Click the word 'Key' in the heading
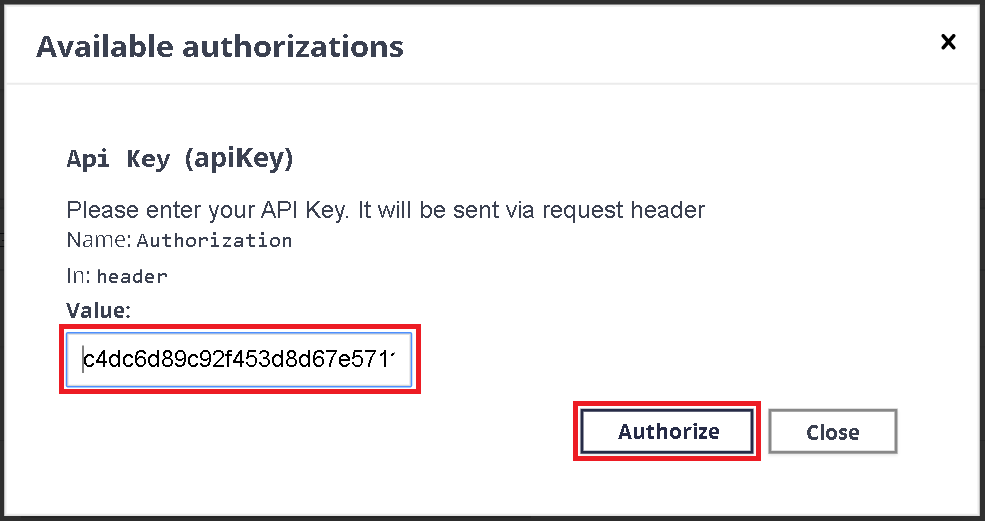985x521 pixels. [x=148, y=159]
